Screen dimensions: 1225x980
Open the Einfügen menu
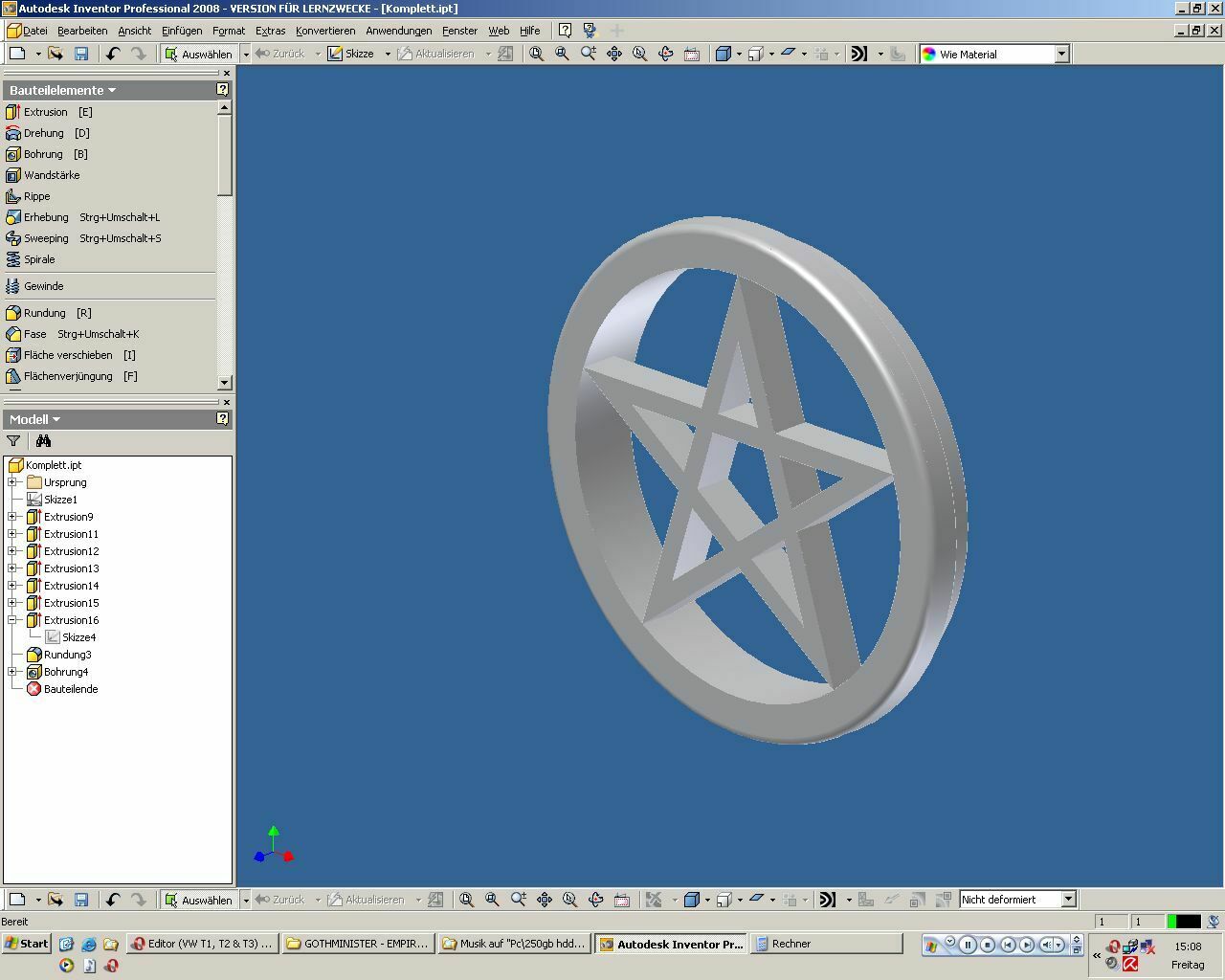click(x=182, y=31)
